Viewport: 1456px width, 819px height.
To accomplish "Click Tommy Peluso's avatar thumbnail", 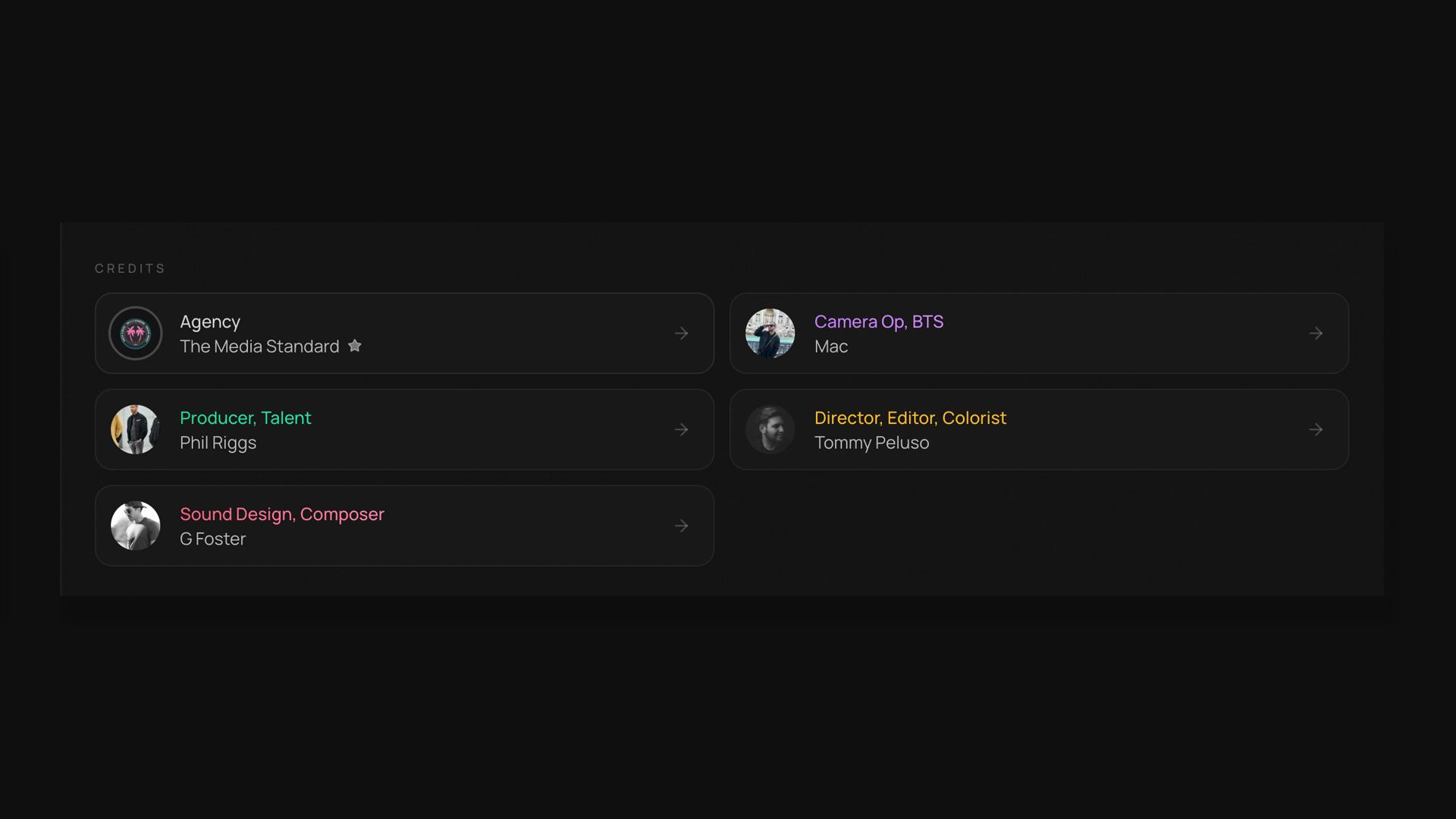I will pos(770,429).
